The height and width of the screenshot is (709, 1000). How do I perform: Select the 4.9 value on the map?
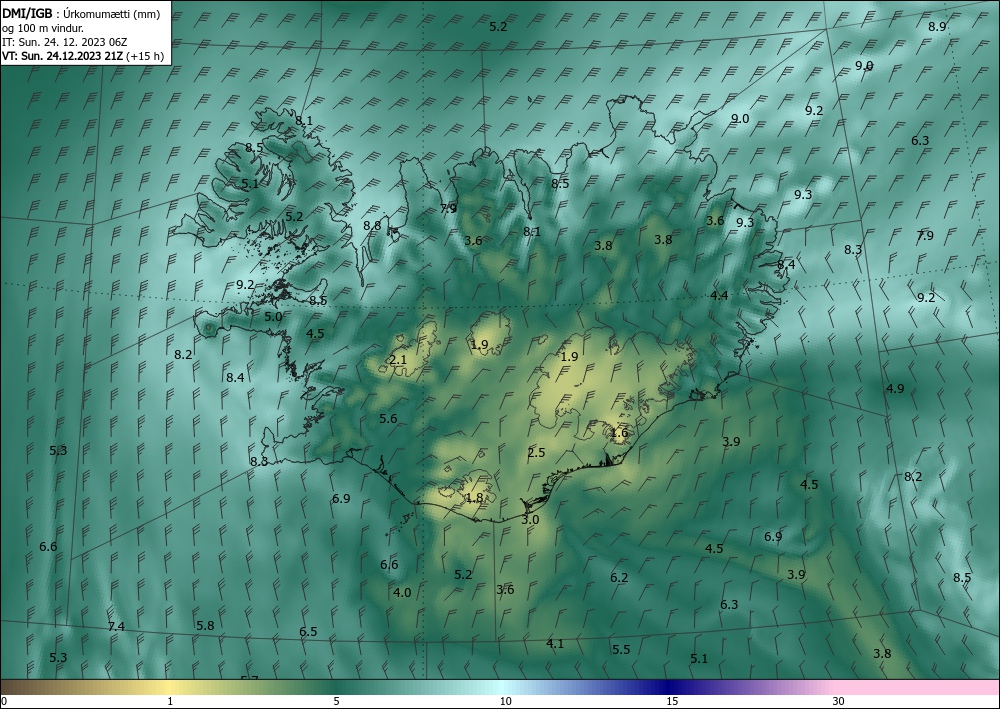point(895,388)
